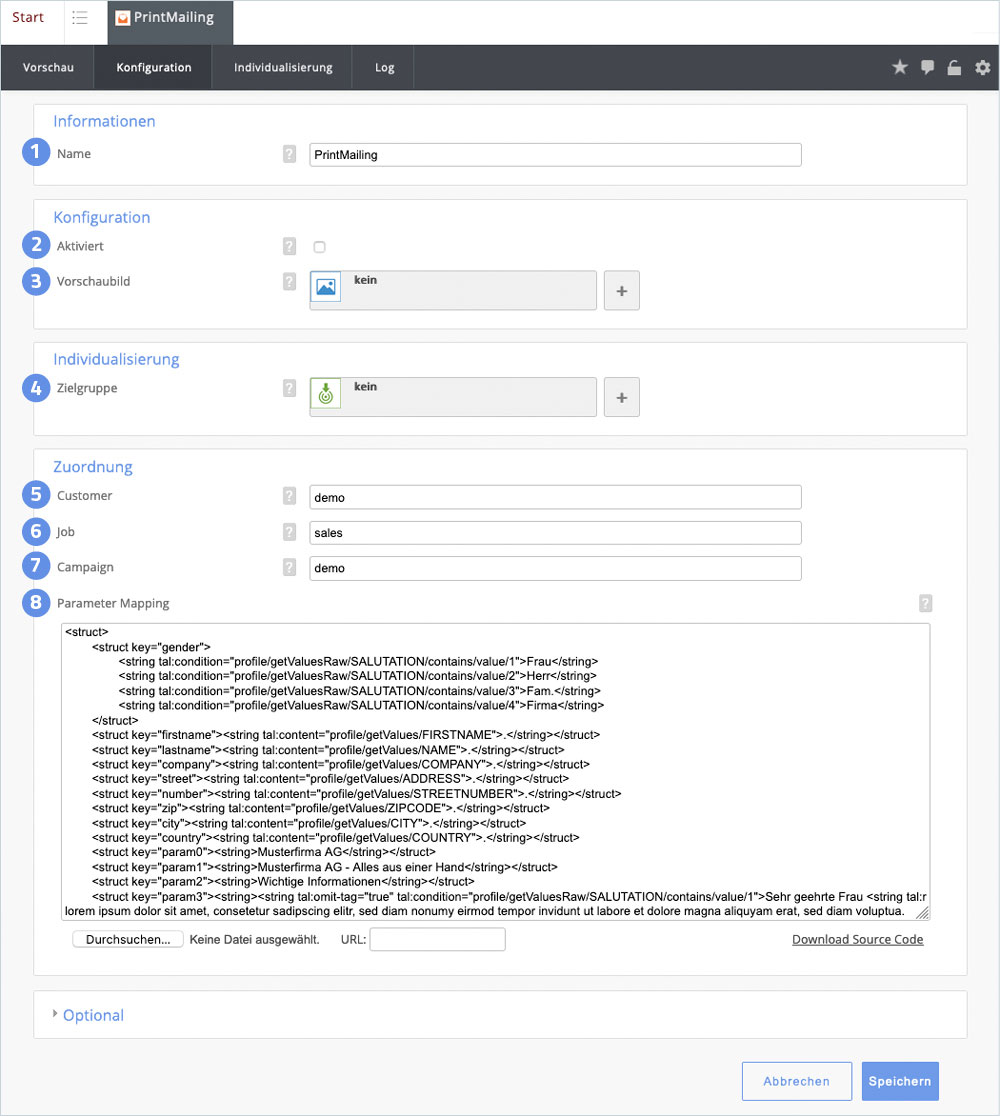Click the unlock padlock icon
Viewport: 1000px width, 1116px height.
pyautogui.click(x=954, y=68)
